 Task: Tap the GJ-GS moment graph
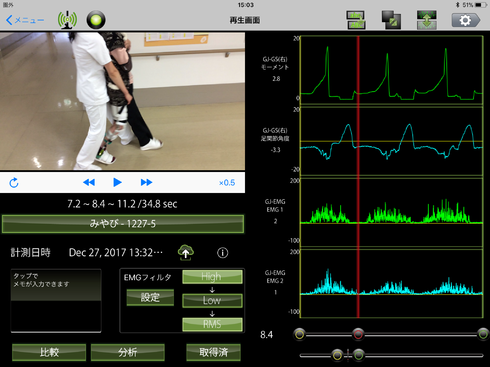click(x=392, y=70)
